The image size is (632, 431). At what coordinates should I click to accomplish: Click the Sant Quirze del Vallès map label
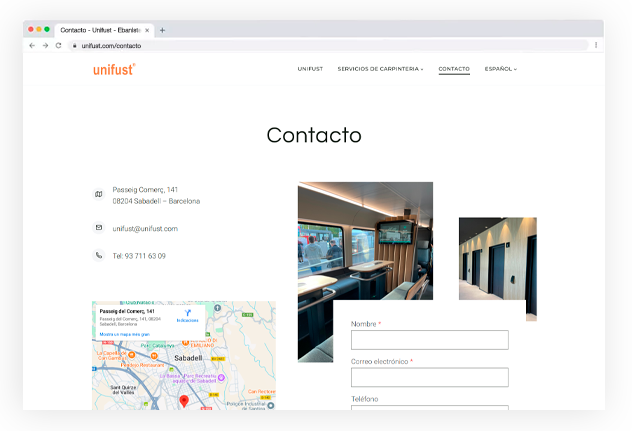(123, 389)
